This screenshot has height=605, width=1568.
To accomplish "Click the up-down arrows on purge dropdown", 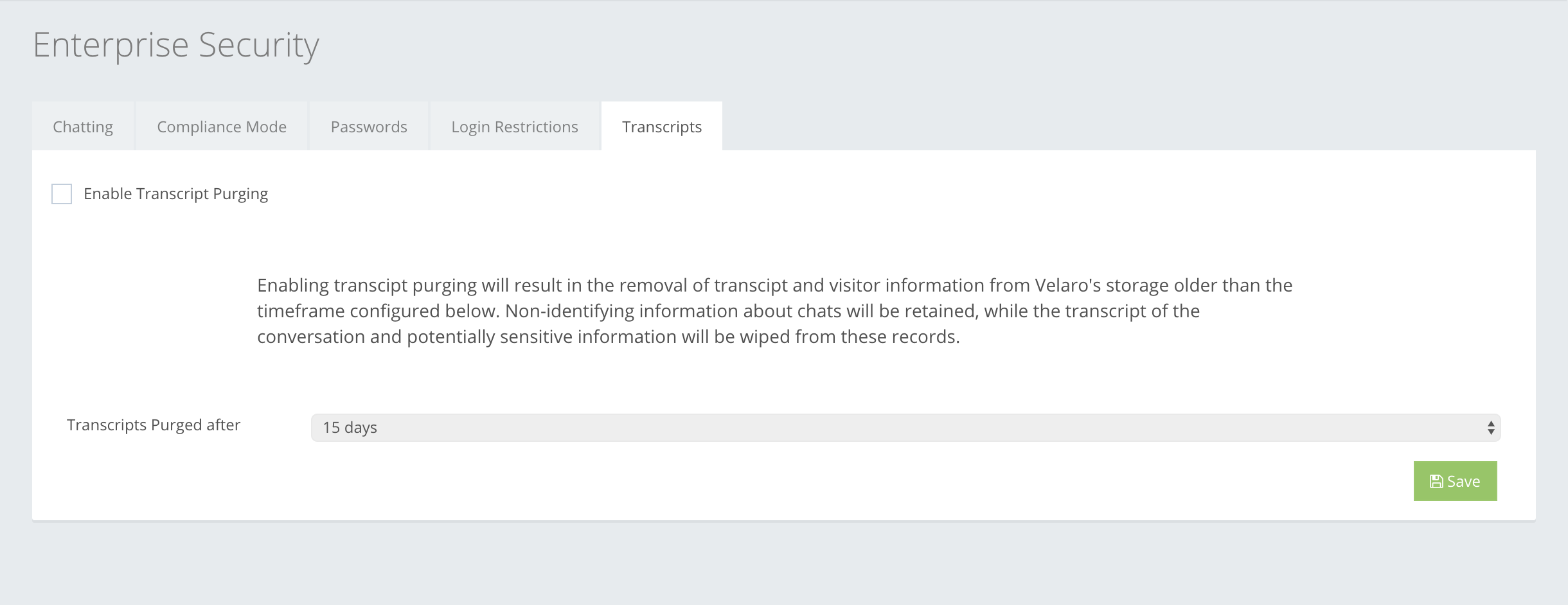I will click(1490, 428).
